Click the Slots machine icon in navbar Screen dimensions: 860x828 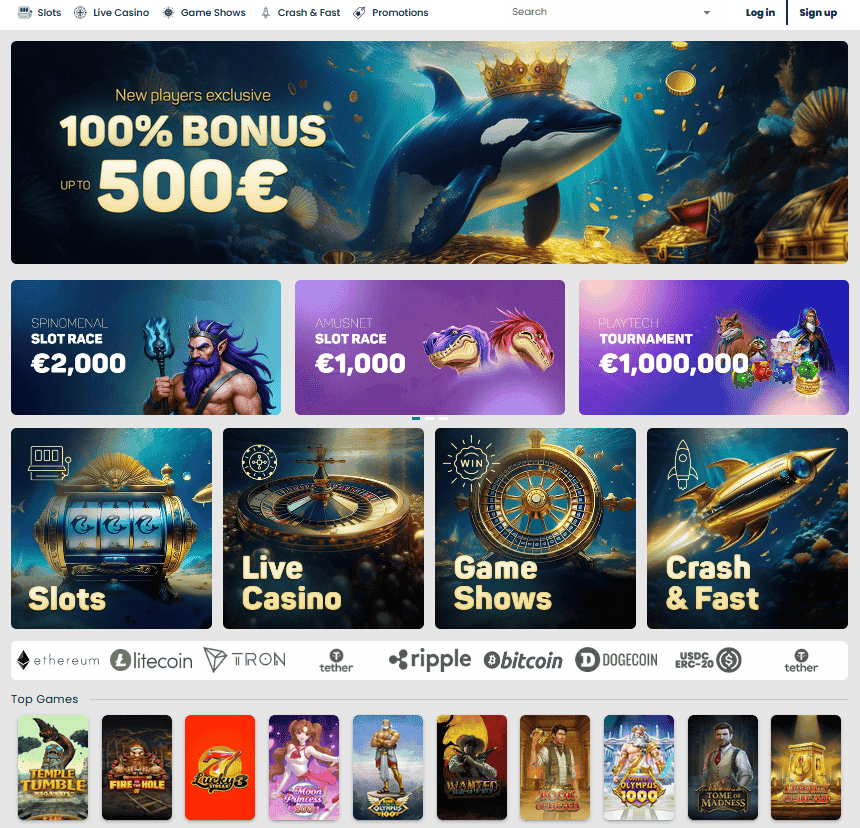tap(25, 12)
